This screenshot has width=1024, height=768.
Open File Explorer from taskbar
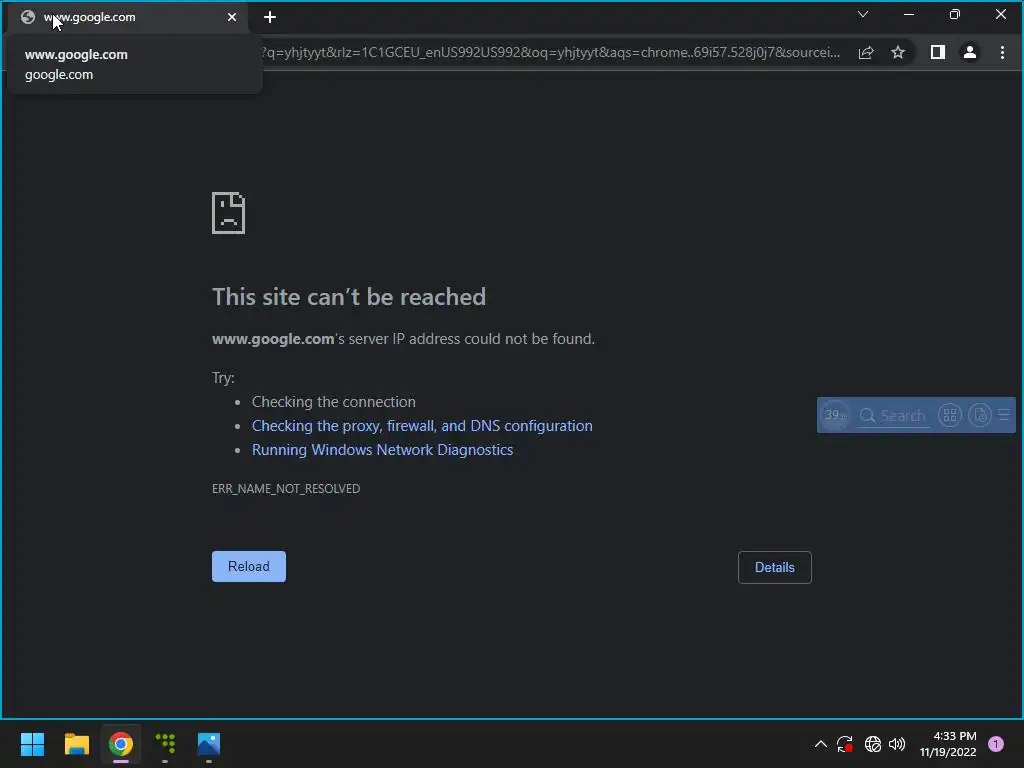[76, 744]
